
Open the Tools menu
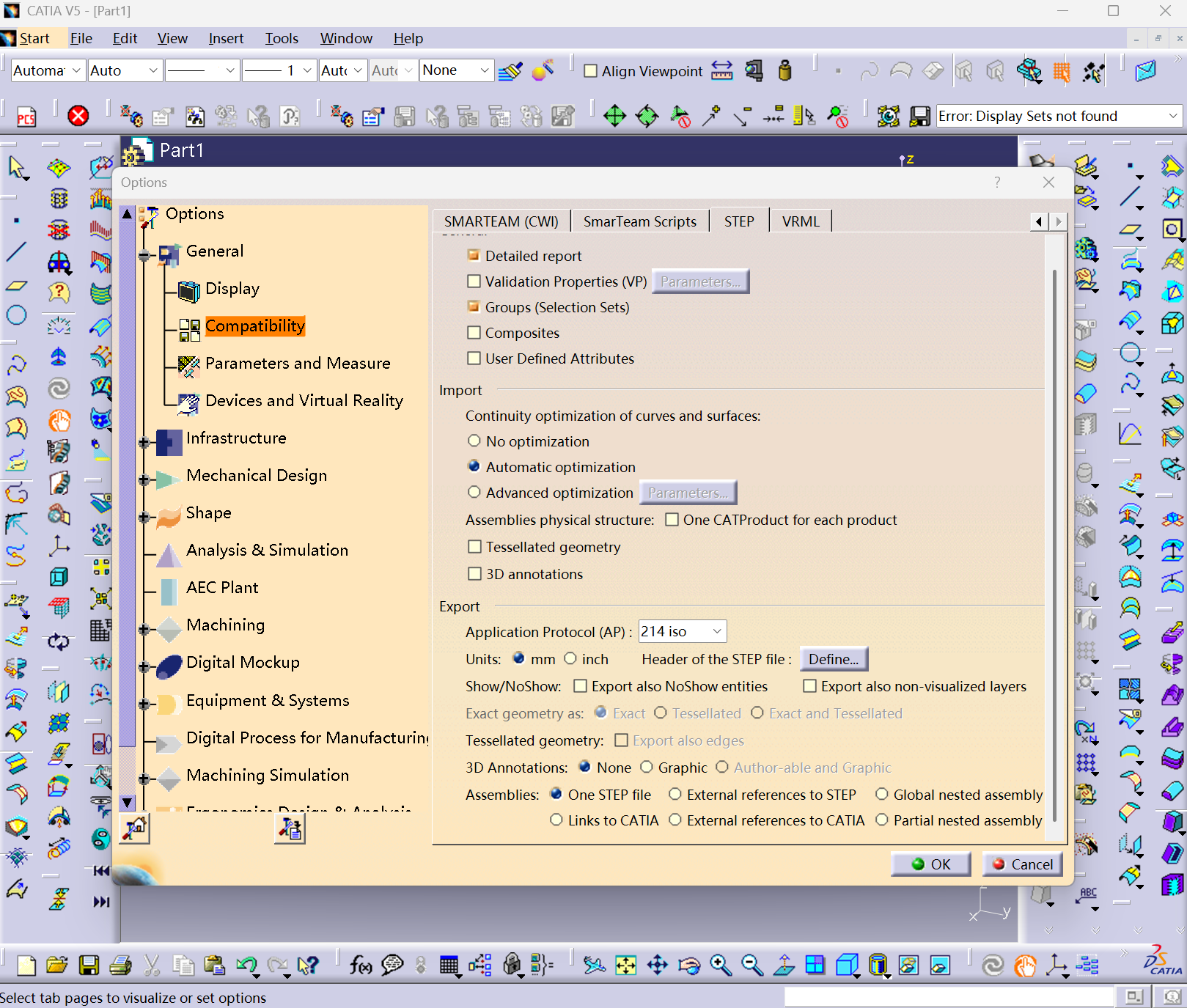tap(282, 38)
